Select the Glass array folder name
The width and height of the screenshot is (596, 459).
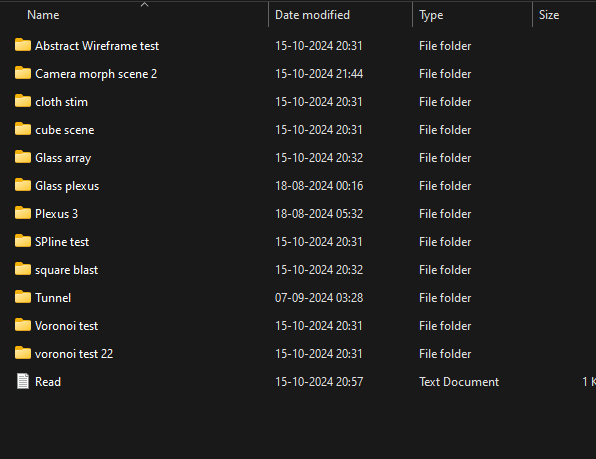coord(63,158)
